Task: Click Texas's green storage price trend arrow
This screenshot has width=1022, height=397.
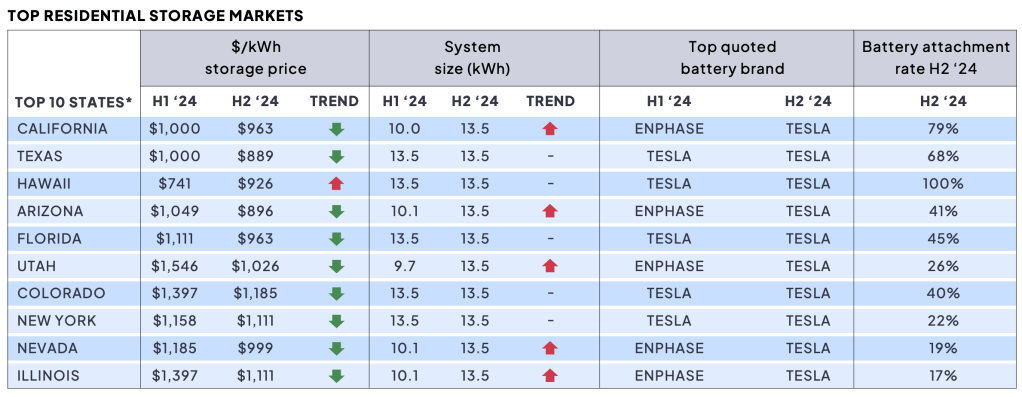Action: click(x=336, y=156)
